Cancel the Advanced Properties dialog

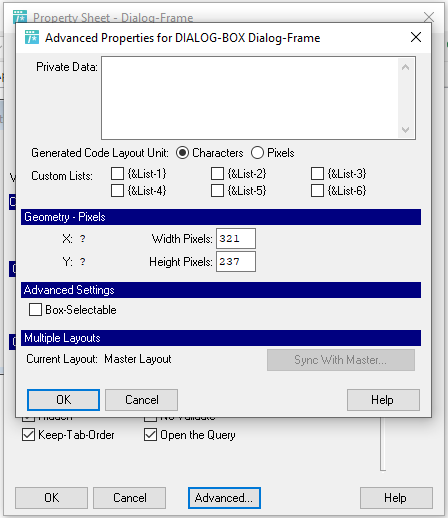pyautogui.click(x=141, y=400)
